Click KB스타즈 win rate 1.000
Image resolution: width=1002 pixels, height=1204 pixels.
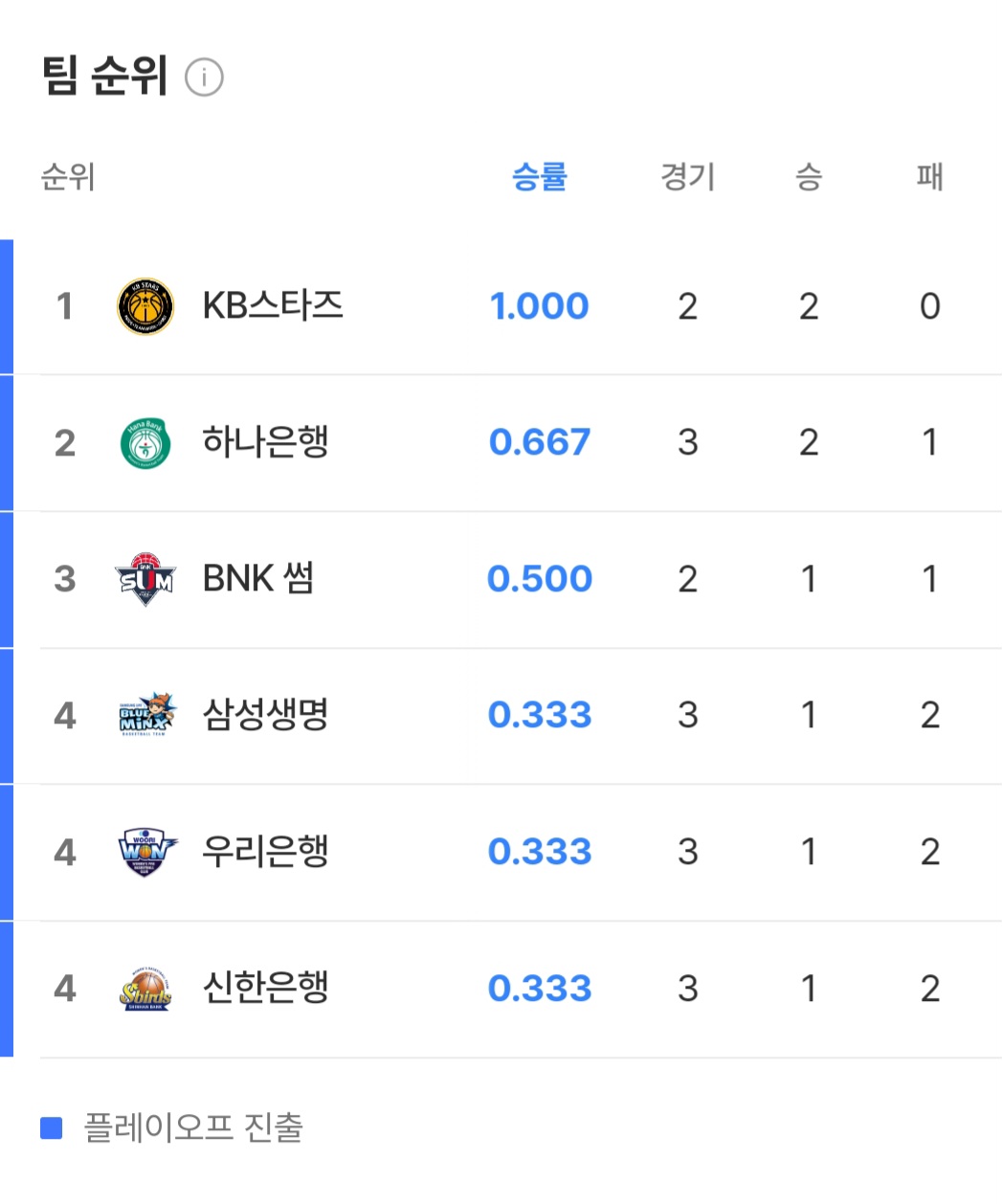point(539,306)
